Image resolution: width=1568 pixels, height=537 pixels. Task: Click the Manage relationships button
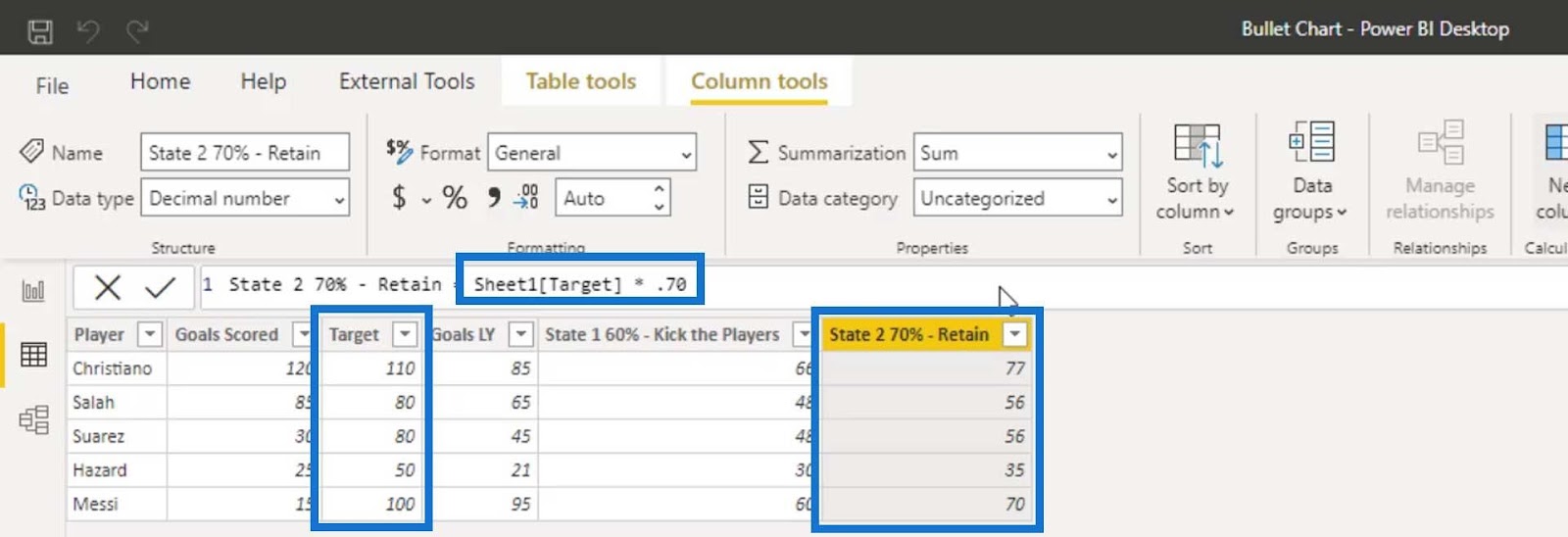tap(1440, 172)
